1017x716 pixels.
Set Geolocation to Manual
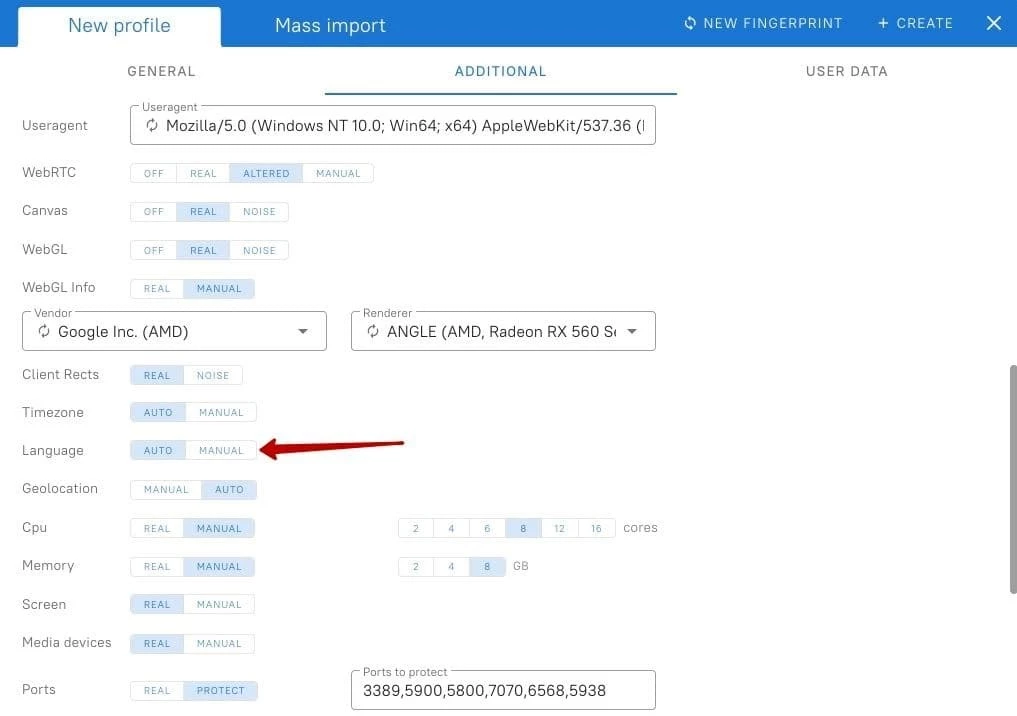[x=166, y=490]
